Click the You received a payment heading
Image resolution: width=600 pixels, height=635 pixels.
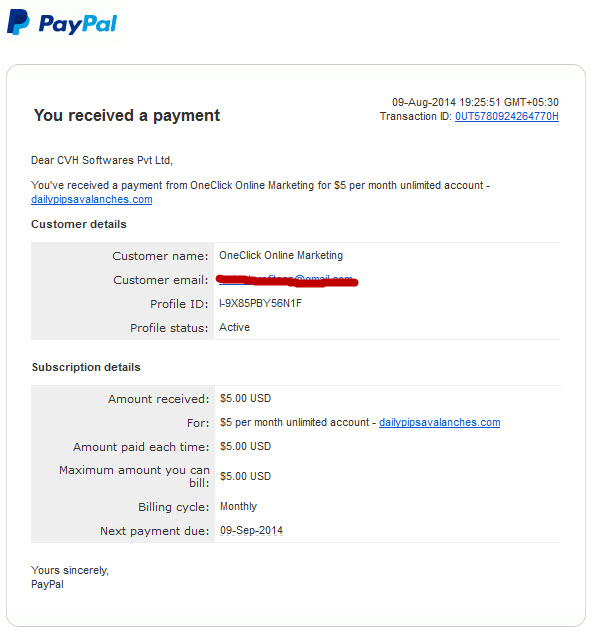click(127, 115)
